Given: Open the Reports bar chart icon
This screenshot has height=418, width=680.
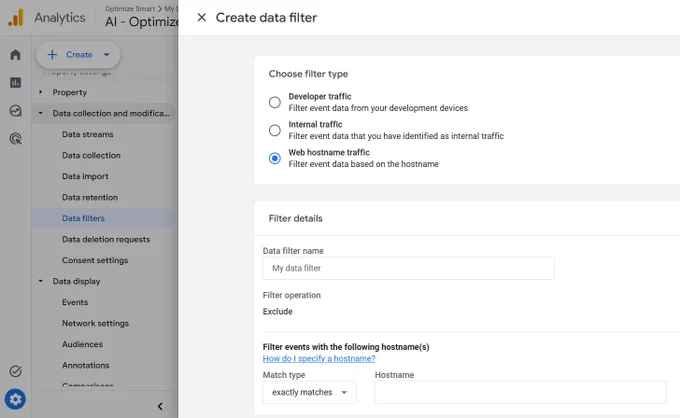Looking at the screenshot, I should point(15,82).
